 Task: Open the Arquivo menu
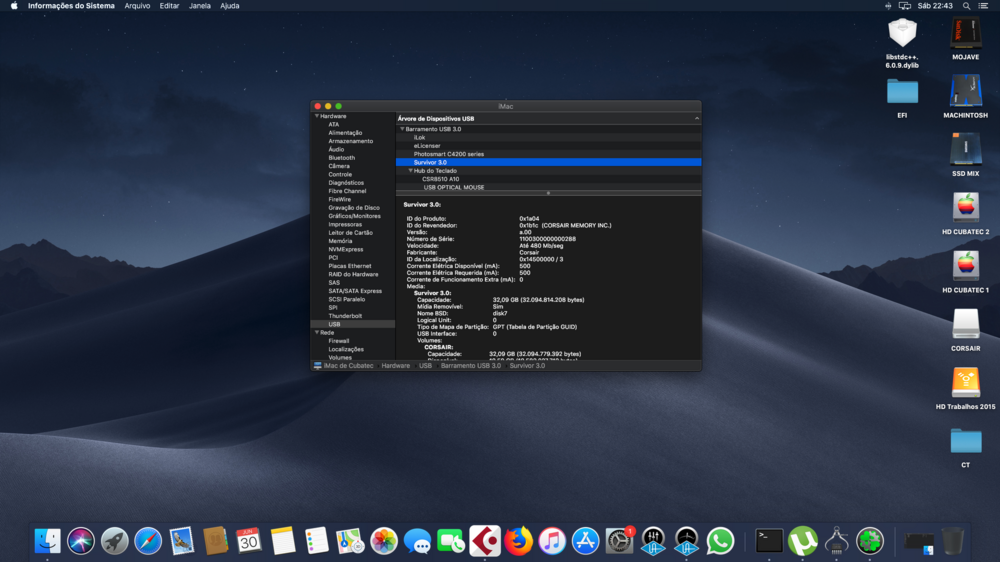(137, 6)
